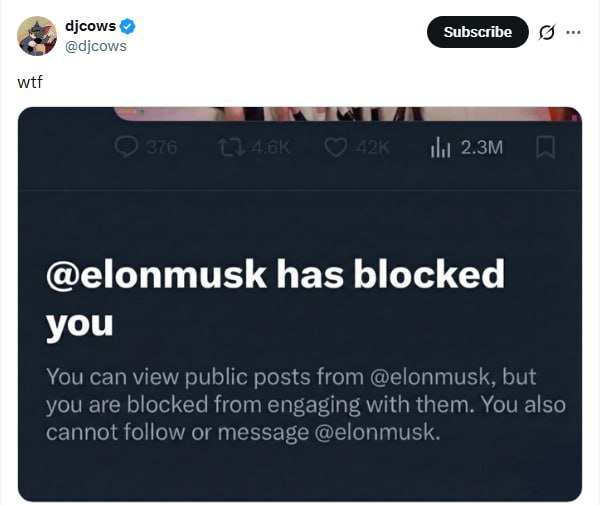Click the 376 replies count

coord(160,148)
